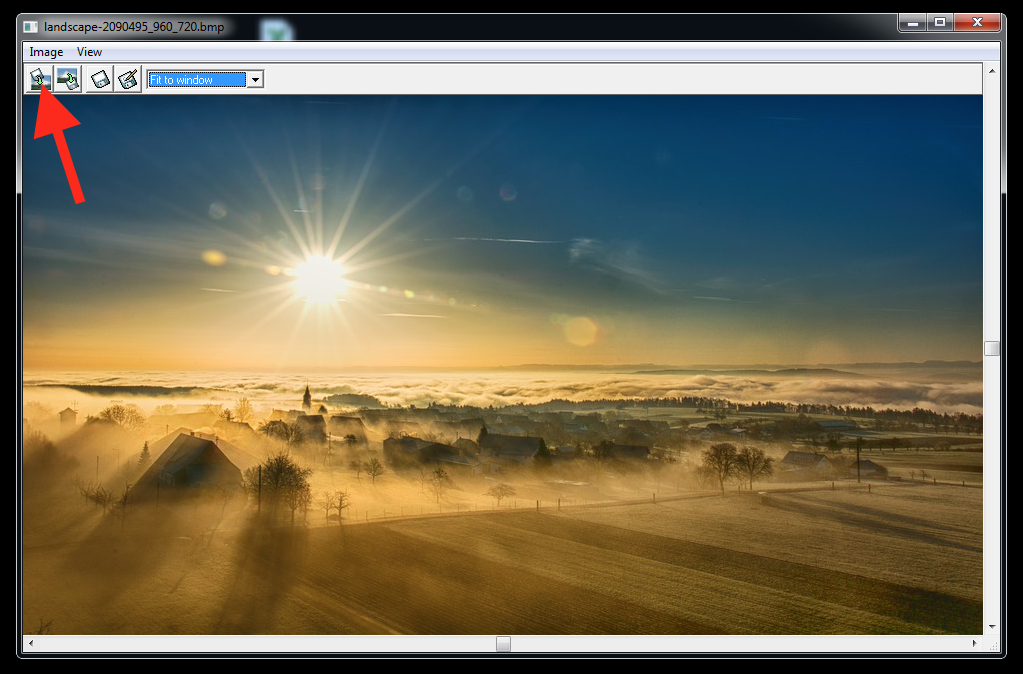
Task: Maximize the image viewer window
Action: point(939,23)
